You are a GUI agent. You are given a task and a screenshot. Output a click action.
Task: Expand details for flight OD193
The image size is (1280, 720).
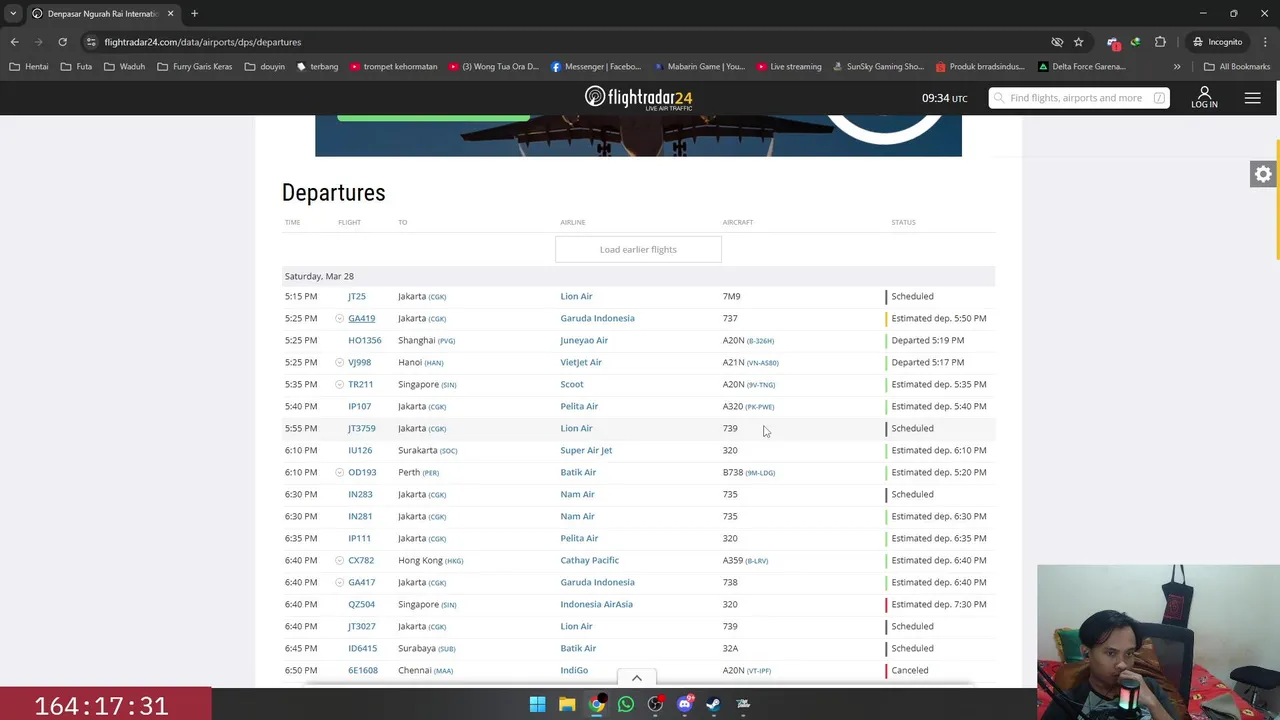coord(340,472)
